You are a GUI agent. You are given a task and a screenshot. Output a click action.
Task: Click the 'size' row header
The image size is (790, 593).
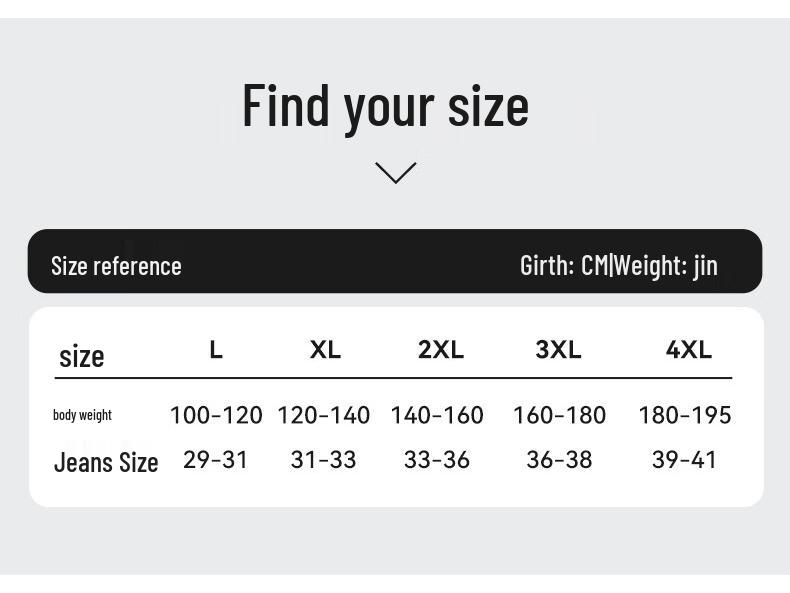[81, 356]
